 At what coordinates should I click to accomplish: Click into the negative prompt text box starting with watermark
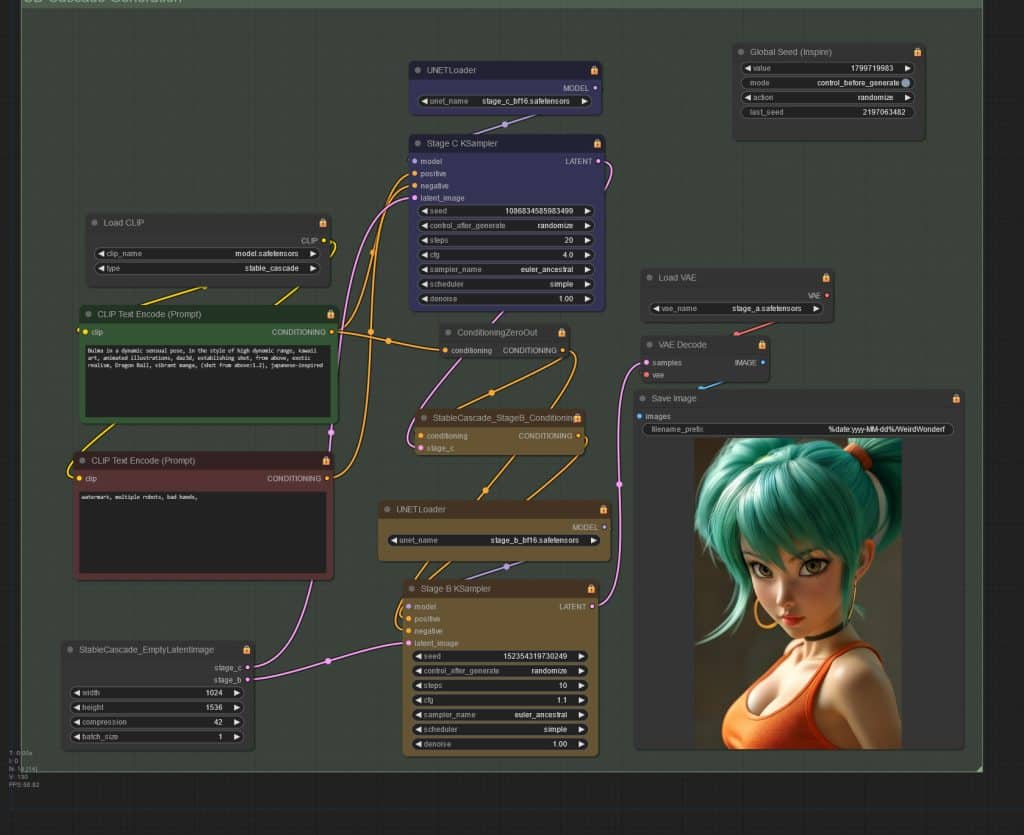(202, 532)
